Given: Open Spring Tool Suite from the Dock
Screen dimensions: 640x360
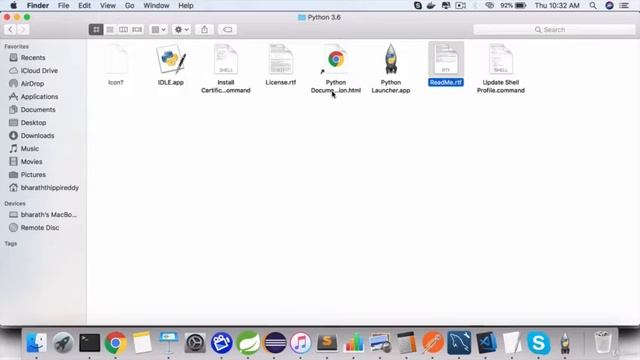Looking at the screenshot, I should click(248, 342).
